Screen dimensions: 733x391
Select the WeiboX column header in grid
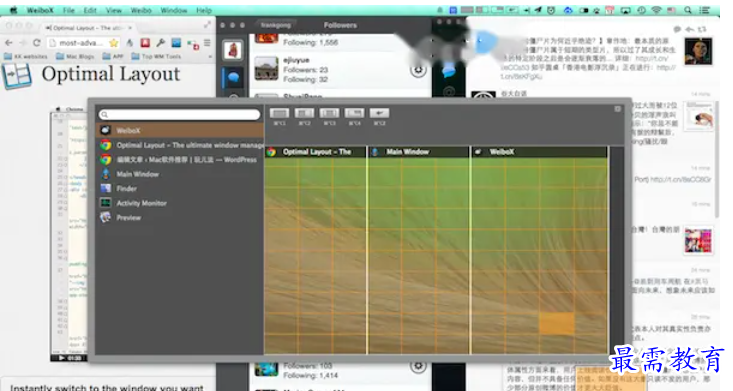540,152
